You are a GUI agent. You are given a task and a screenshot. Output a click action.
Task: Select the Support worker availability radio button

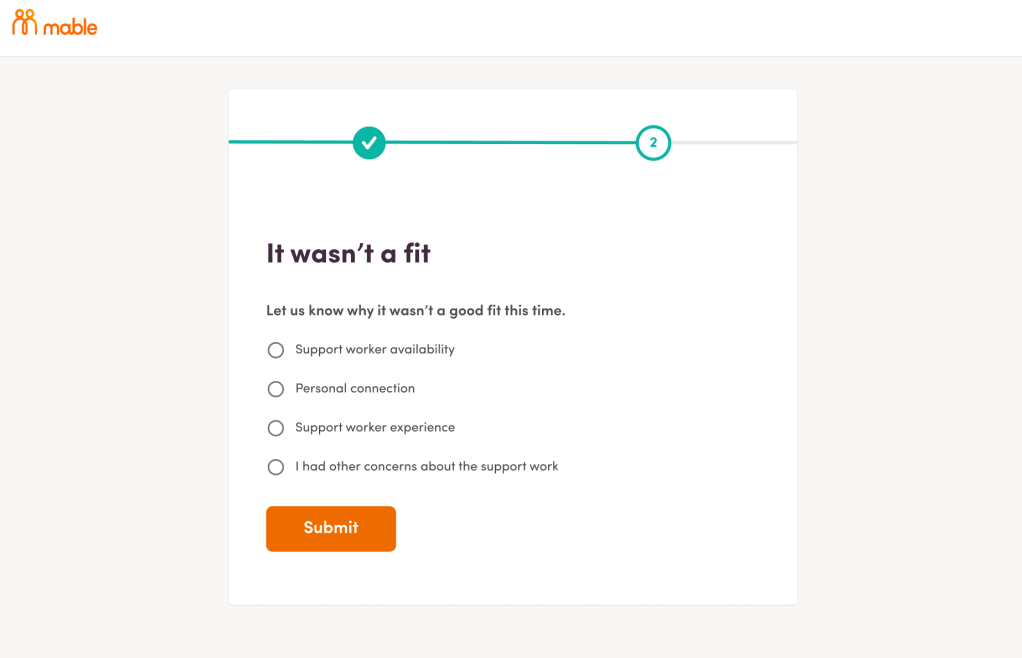[276, 350]
